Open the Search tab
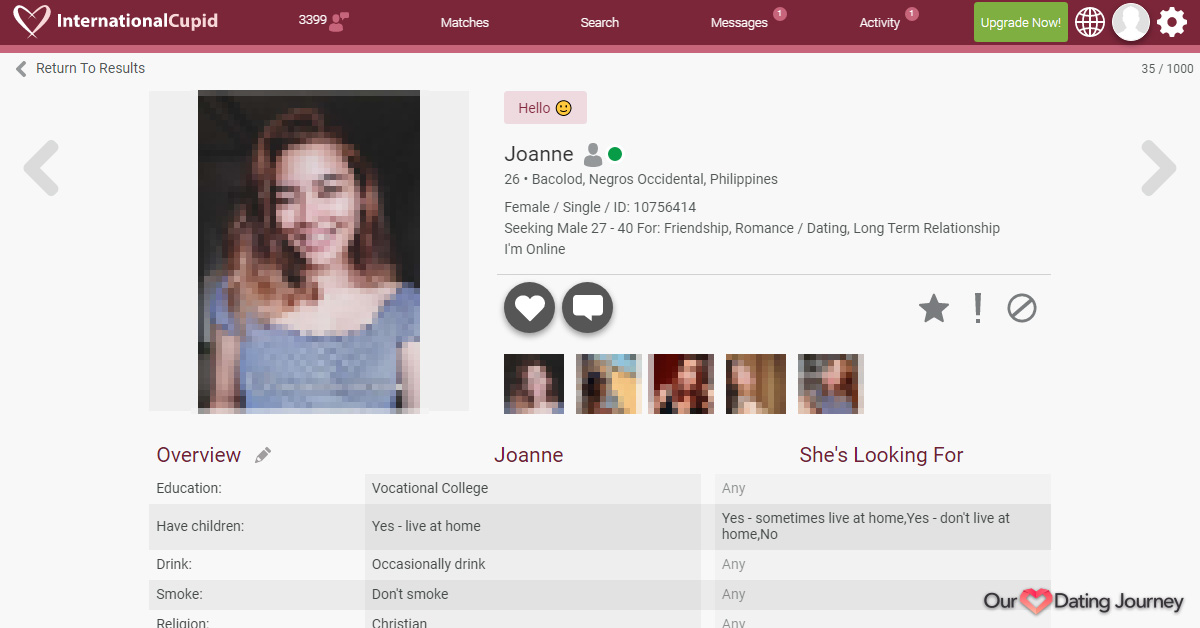This screenshot has height=628, width=1200. tap(600, 22)
